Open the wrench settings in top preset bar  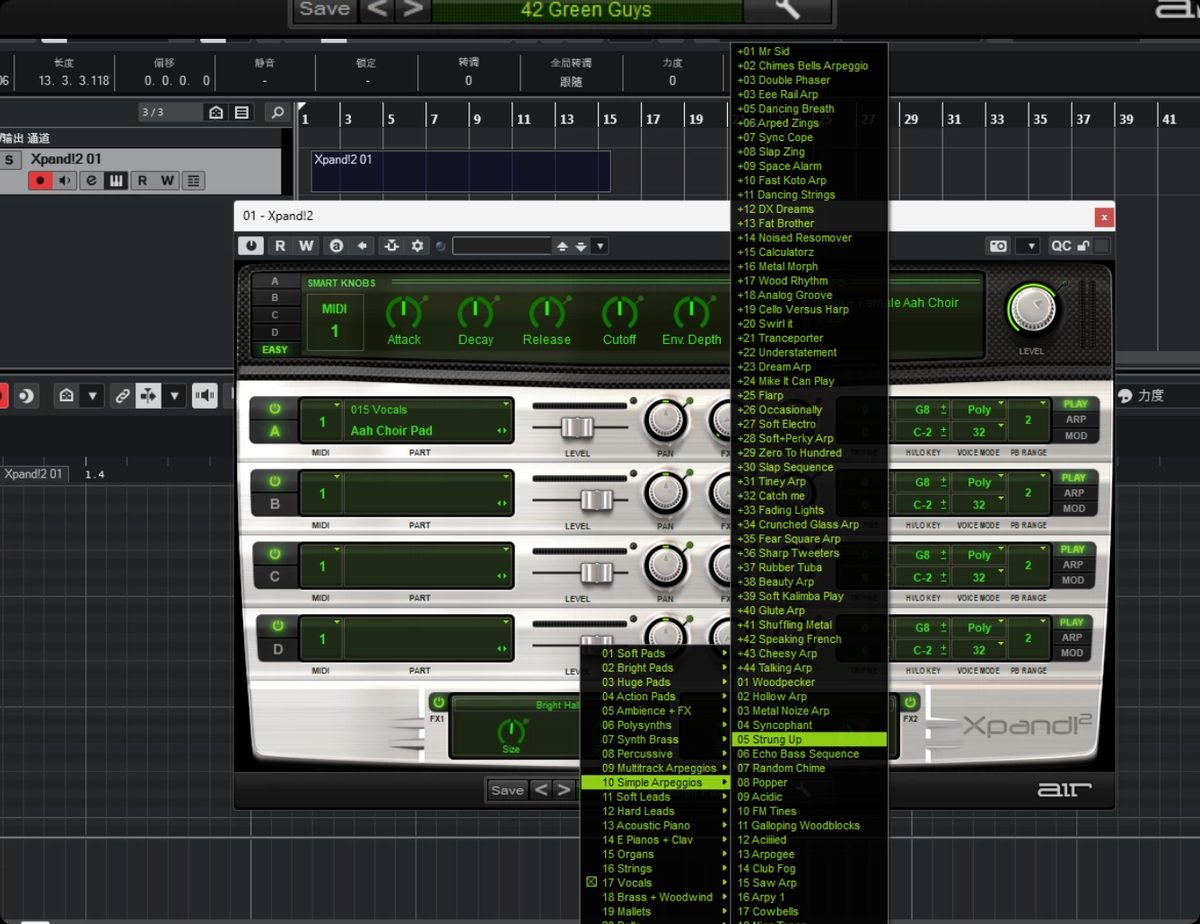[788, 9]
